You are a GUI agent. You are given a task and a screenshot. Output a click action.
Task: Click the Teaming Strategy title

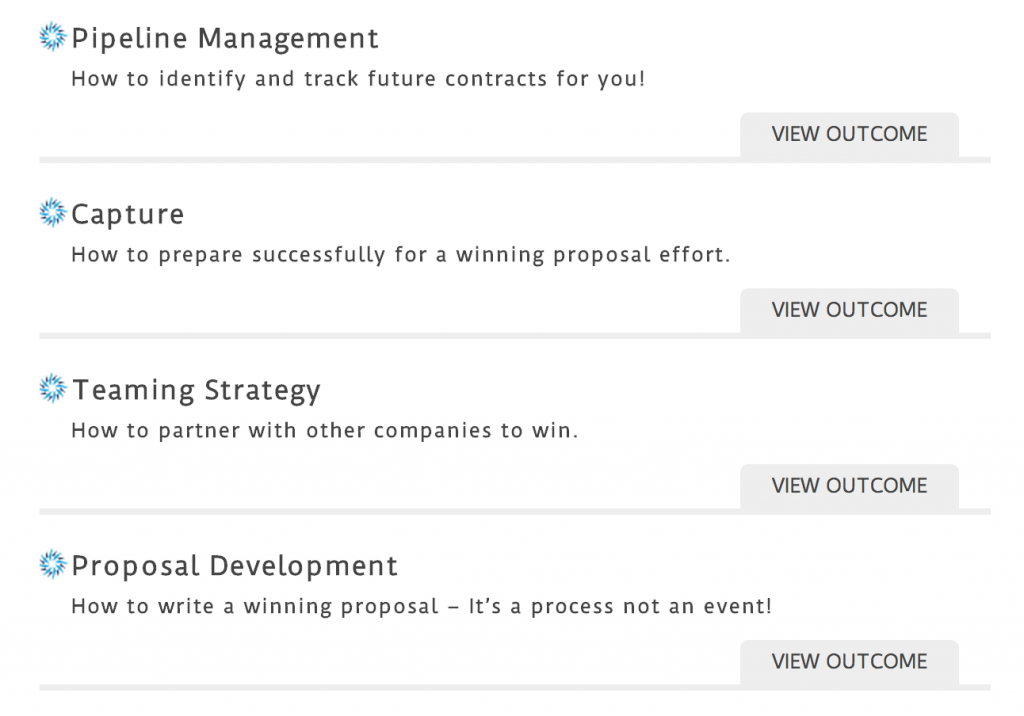[197, 391]
